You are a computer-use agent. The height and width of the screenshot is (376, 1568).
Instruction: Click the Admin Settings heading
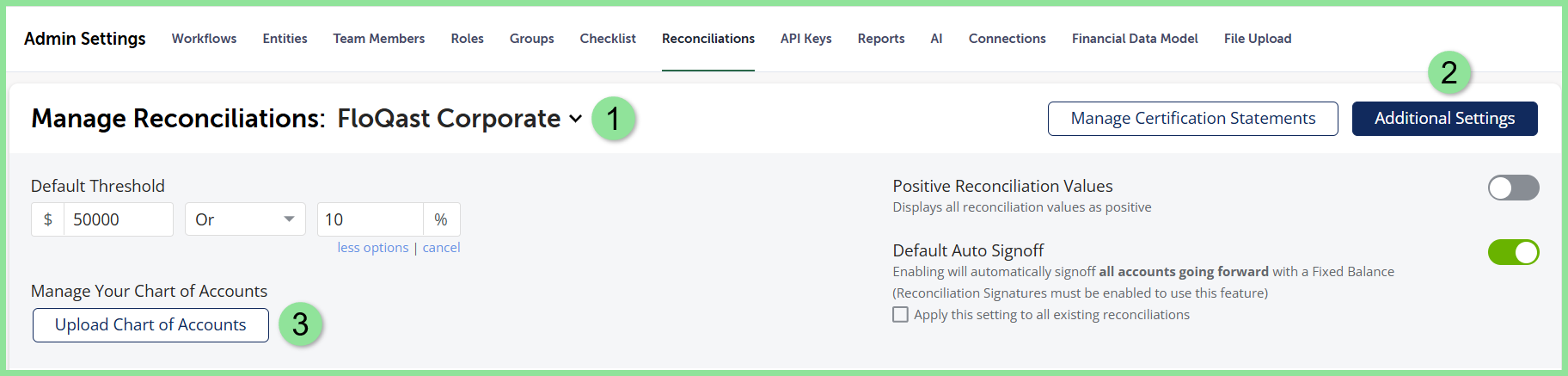point(85,39)
